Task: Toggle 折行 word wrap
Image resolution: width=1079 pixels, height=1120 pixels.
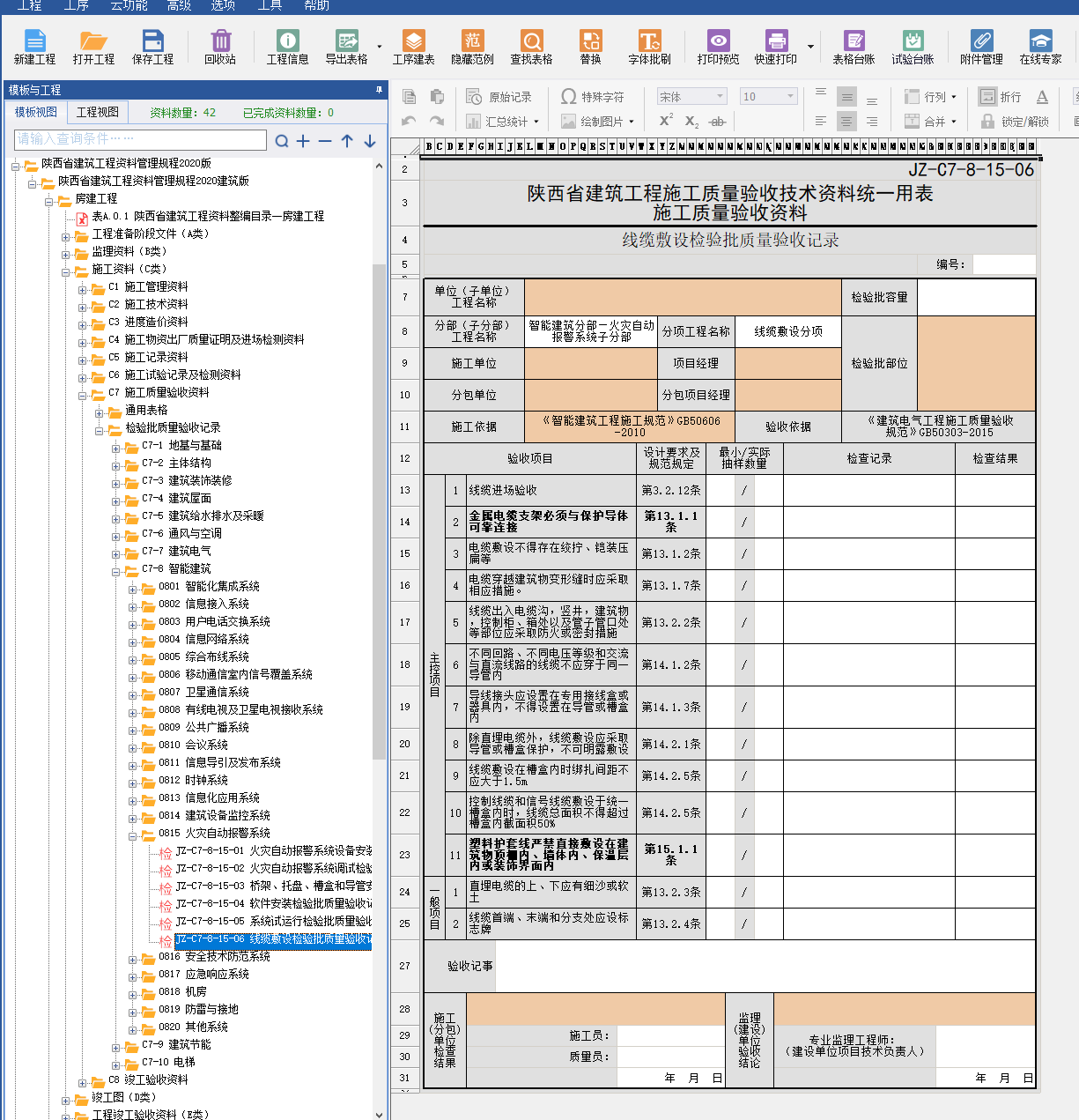Action: (x=1001, y=97)
